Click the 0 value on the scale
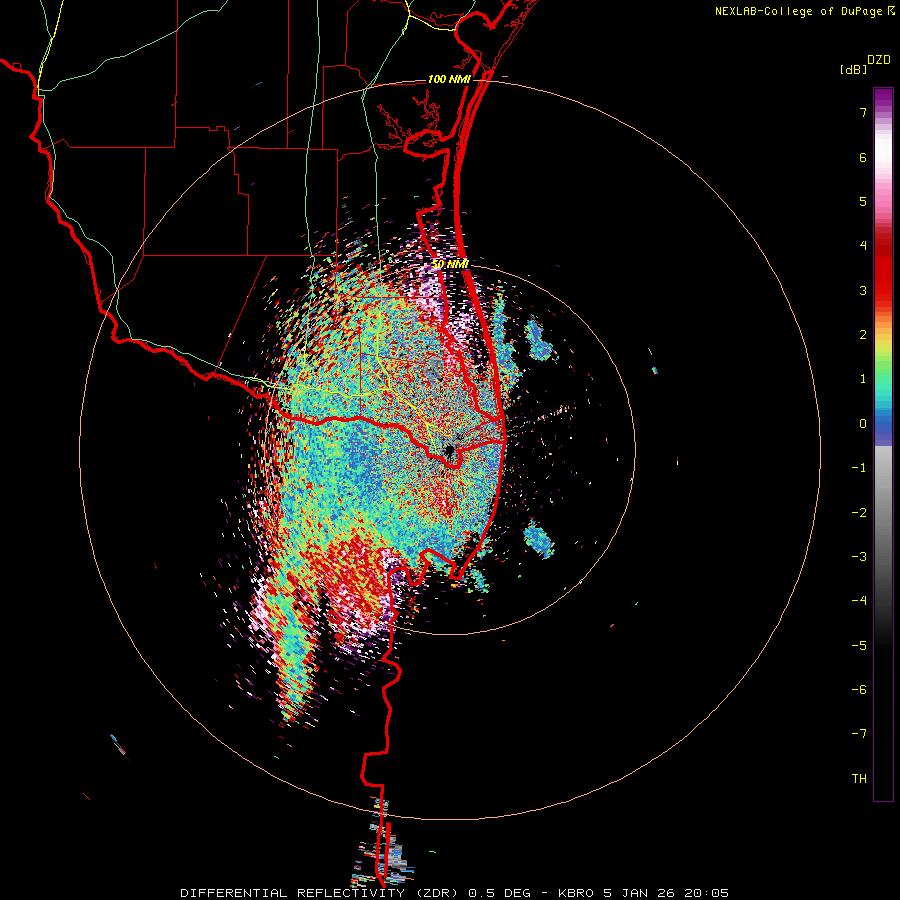Image resolution: width=900 pixels, height=900 pixels. [863, 424]
